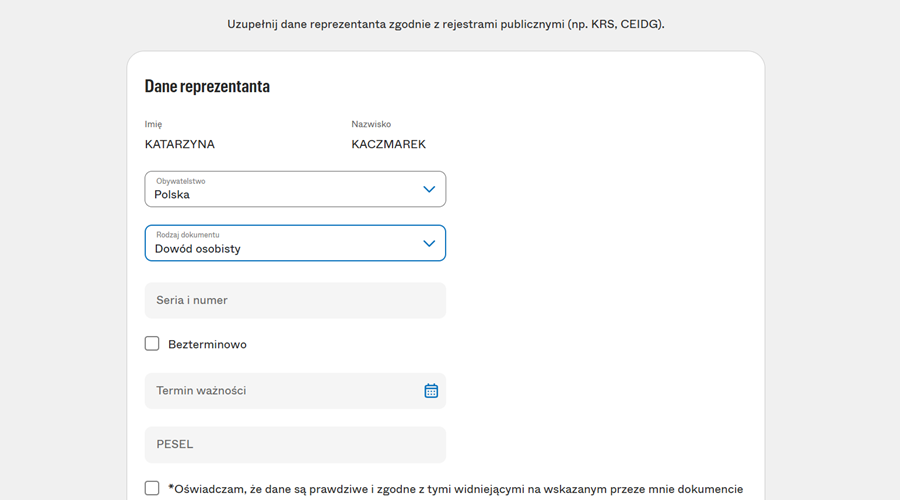Click the Bezterminowo label text
The width and height of the screenshot is (900, 500).
point(207,345)
